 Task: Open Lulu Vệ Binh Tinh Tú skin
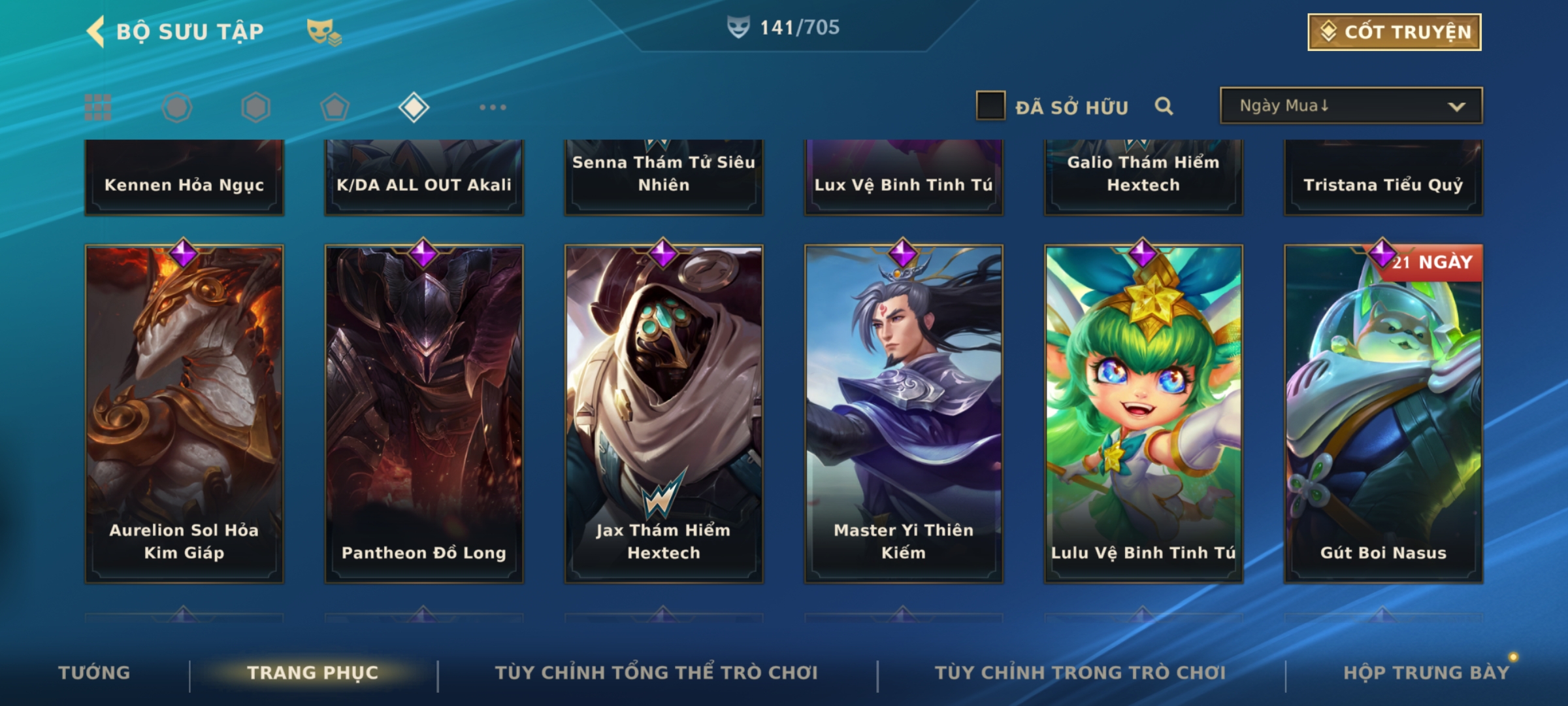(1143, 414)
